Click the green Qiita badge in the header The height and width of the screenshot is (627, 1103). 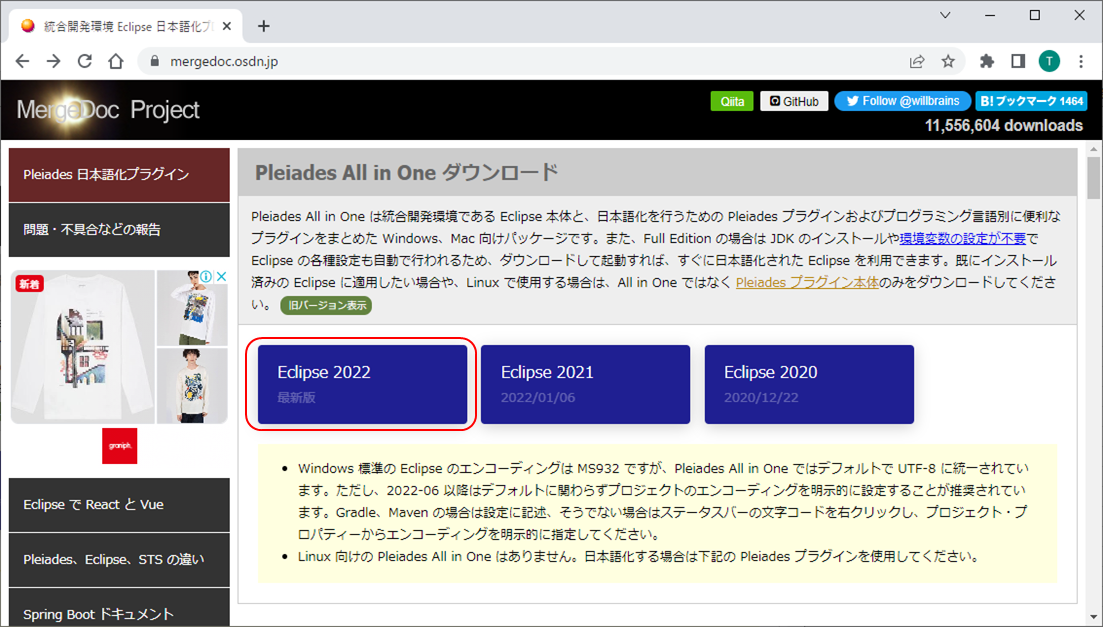point(732,100)
